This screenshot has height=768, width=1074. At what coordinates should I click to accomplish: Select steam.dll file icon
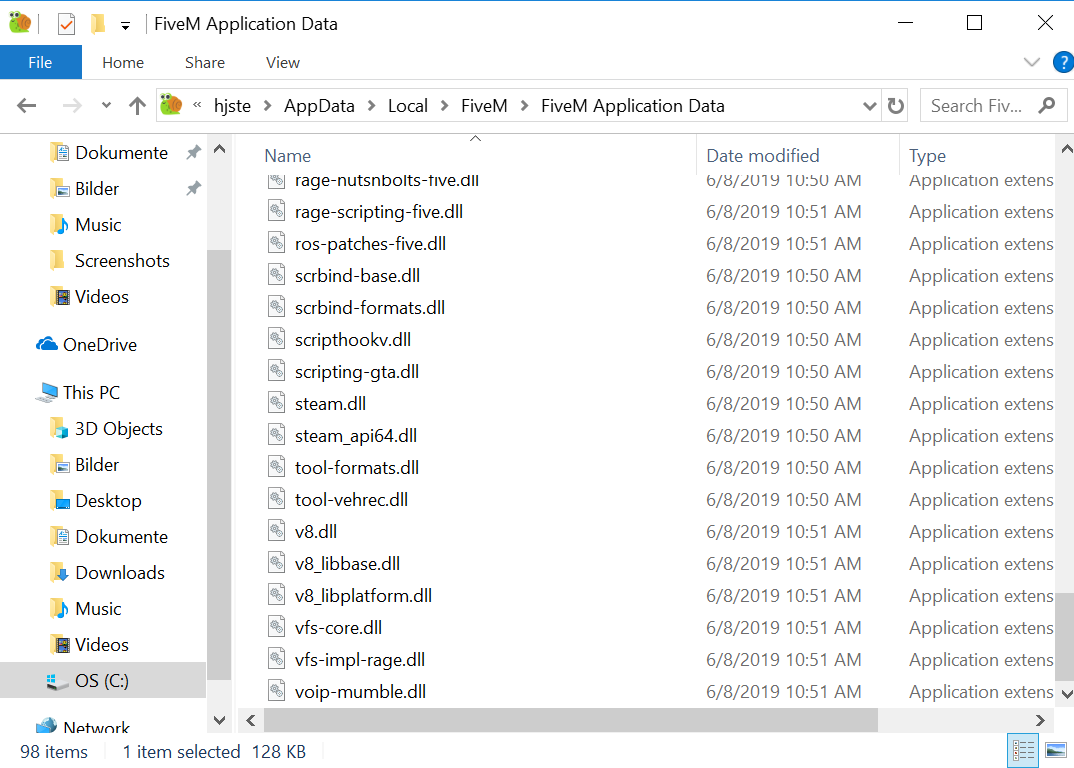point(277,403)
